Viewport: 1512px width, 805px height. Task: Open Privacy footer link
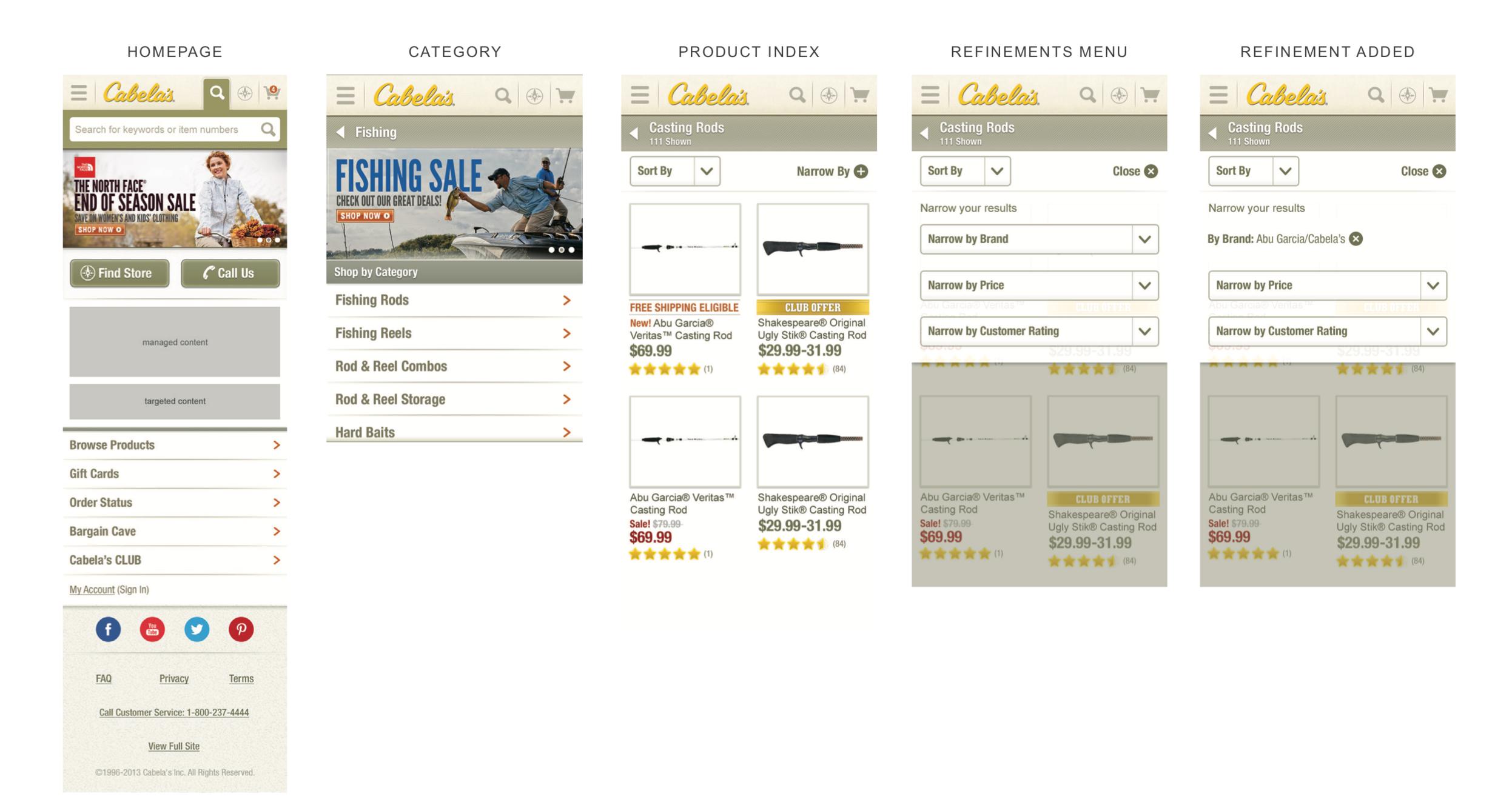174,678
